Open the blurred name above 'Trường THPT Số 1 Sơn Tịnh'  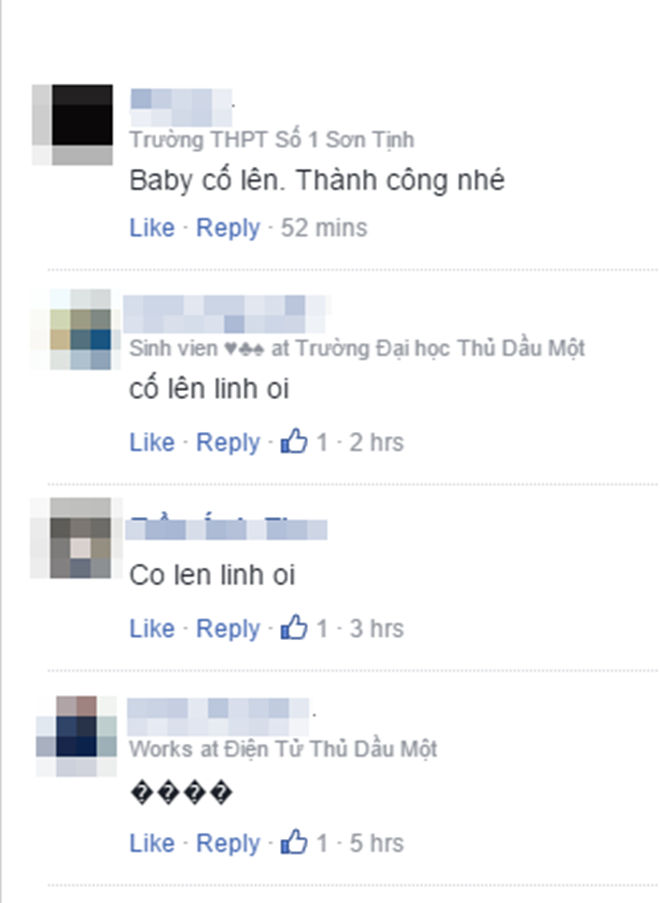[x=181, y=108]
